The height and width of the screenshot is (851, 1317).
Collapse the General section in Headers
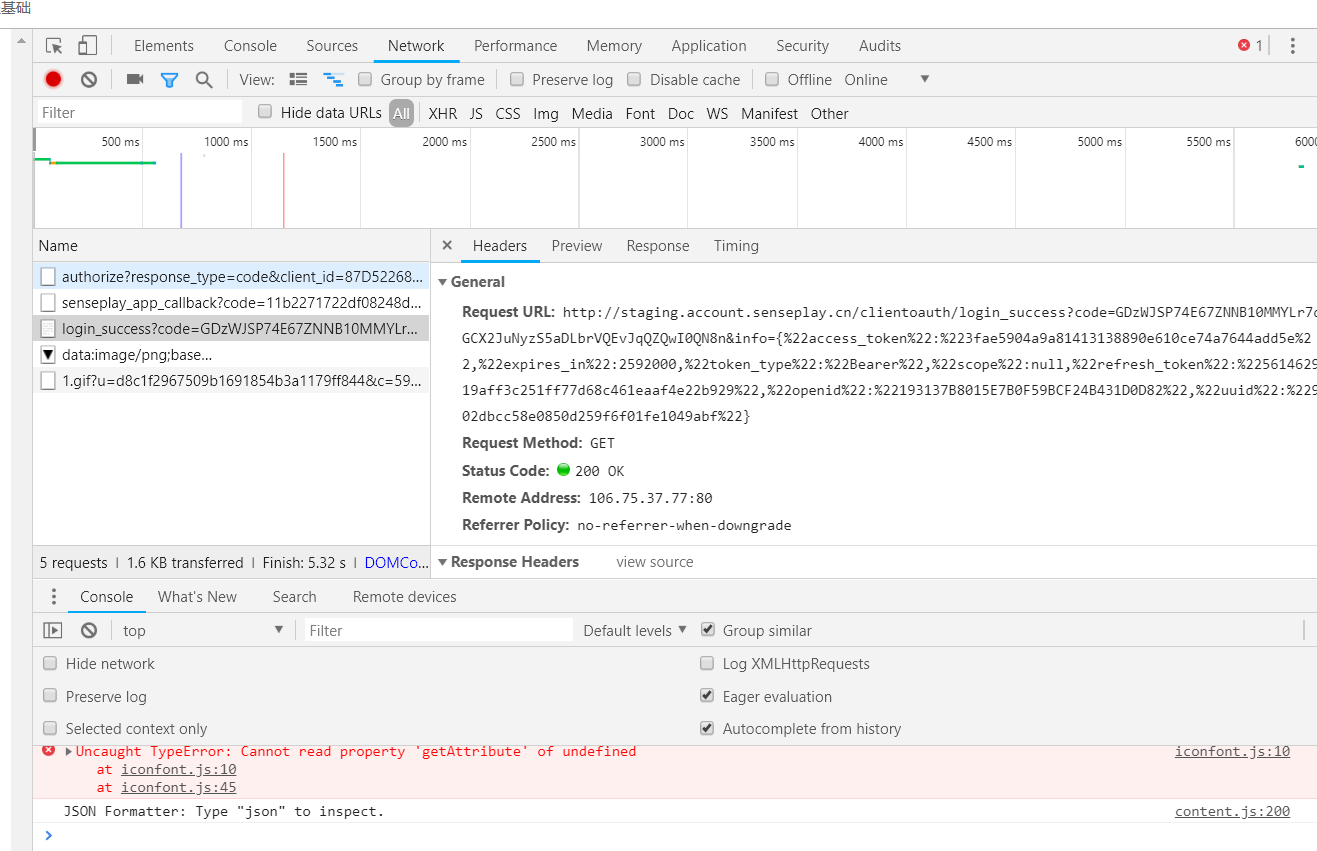pyautogui.click(x=442, y=281)
